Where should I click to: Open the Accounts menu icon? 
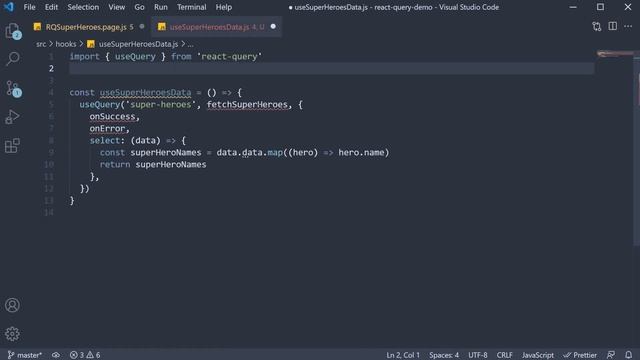click(12, 305)
